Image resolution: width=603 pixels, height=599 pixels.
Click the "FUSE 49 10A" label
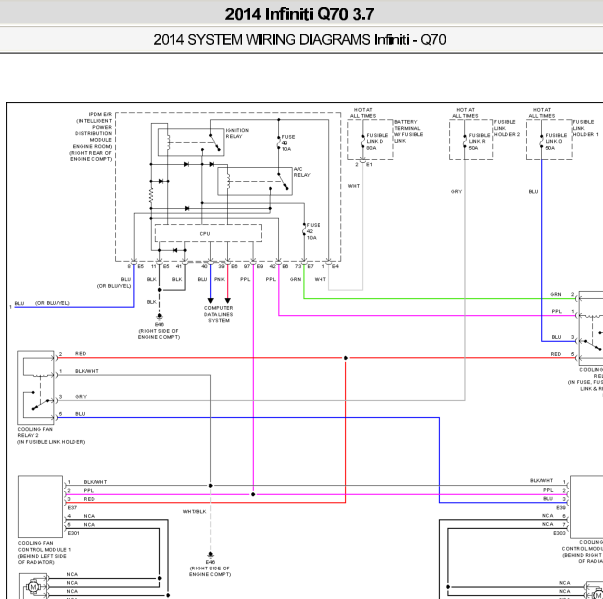point(288,143)
